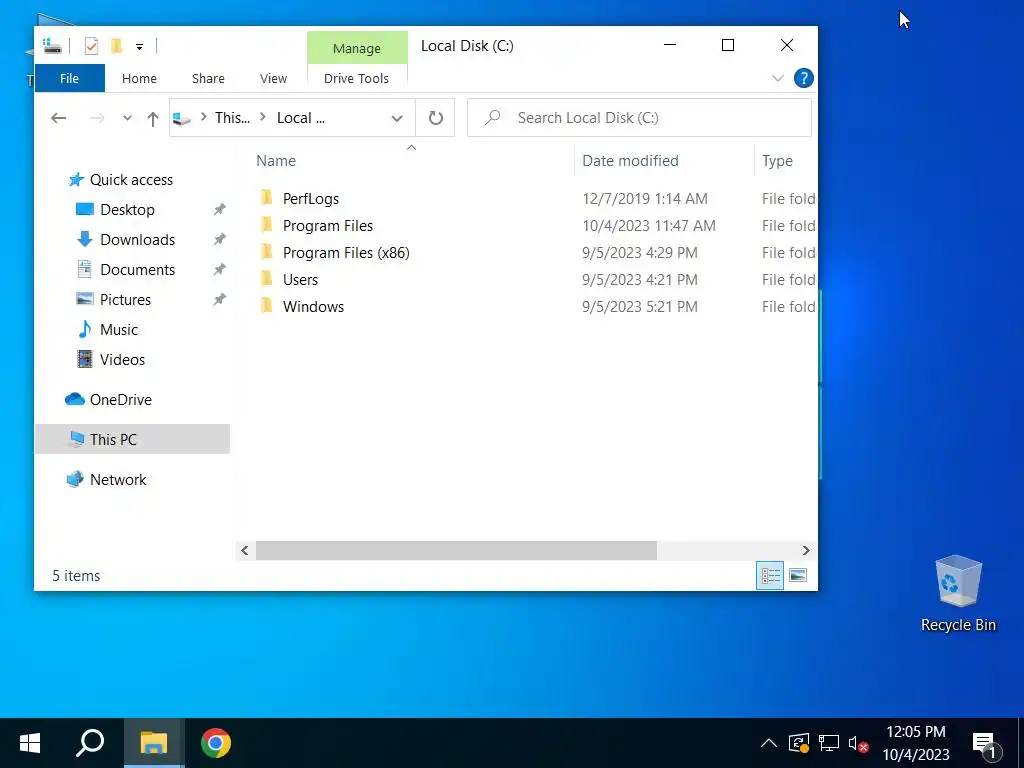The width and height of the screenshot is (1024, 768).
Task: Open Documents in the navigation pane
Action: (x=138, y=270)
